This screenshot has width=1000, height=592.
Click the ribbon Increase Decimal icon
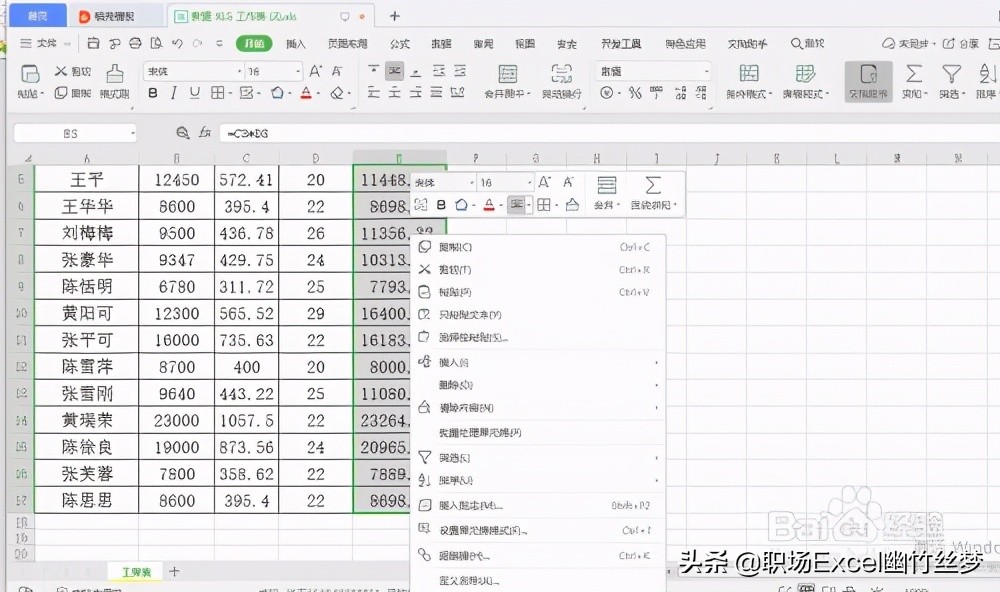coord(680,93)
